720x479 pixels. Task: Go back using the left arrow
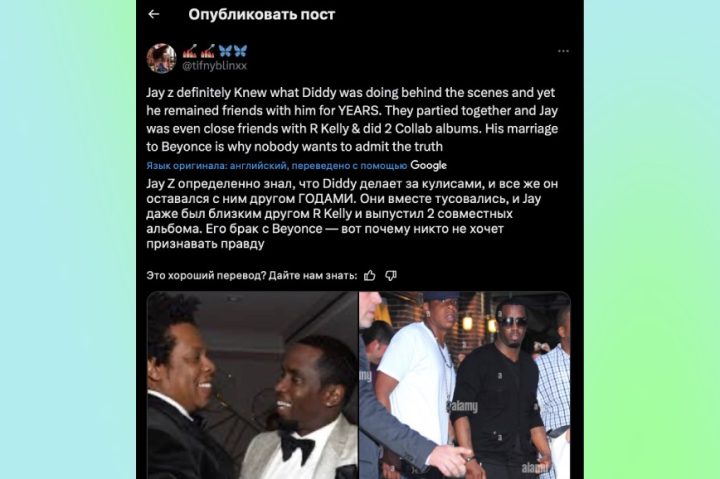click(154, 14)
